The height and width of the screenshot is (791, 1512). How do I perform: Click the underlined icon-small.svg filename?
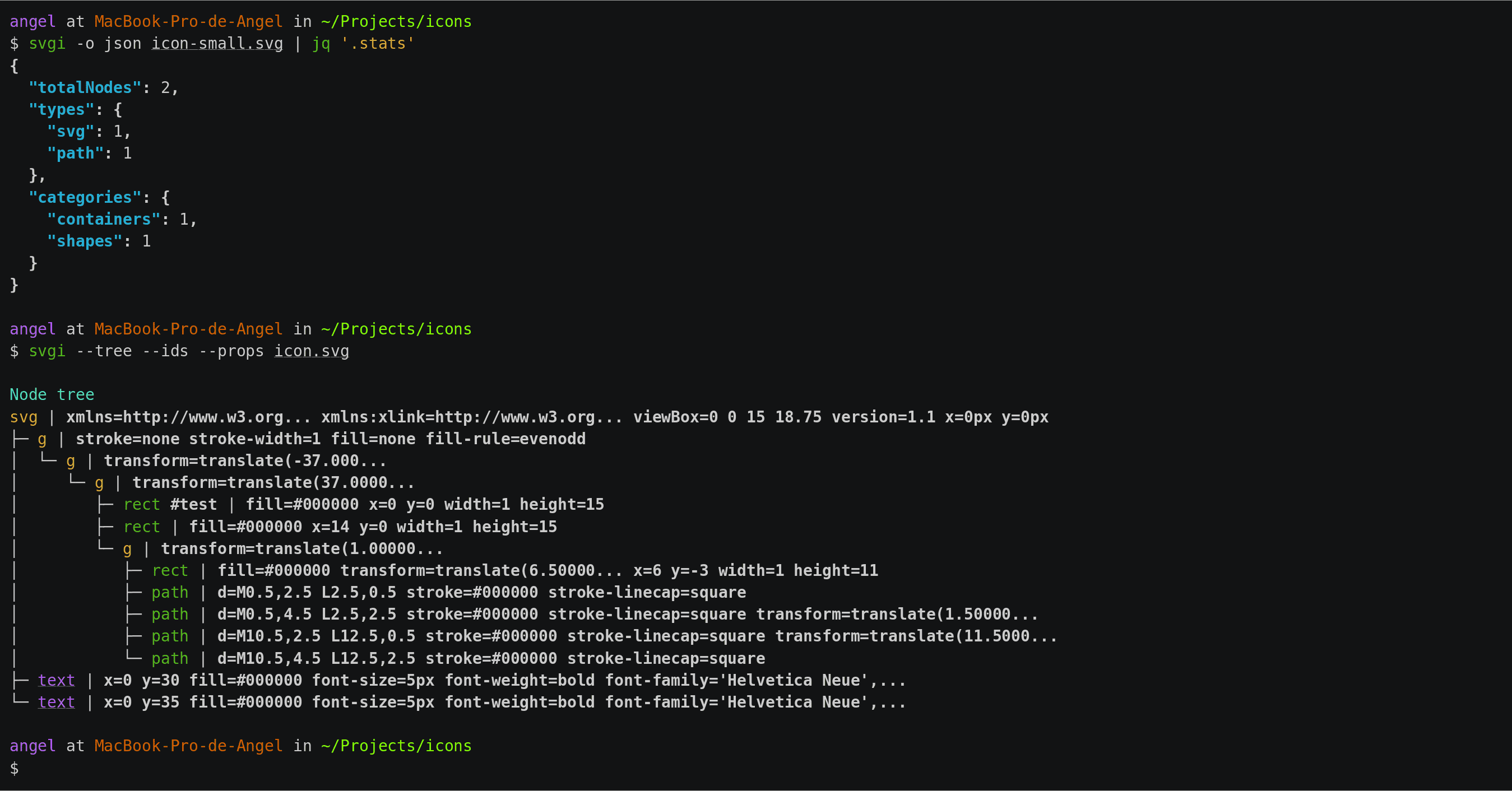pyautogui.click(x=217, y=44)
